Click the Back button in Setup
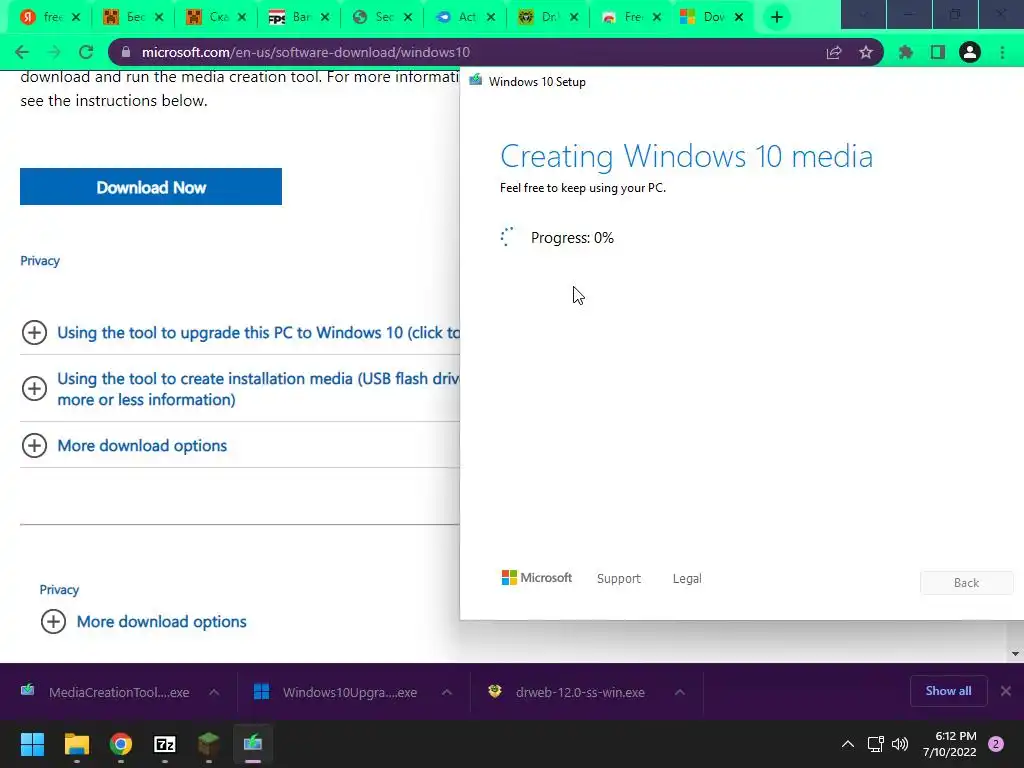This screenshot has height=768, width=1024. (x=967, y=583)
